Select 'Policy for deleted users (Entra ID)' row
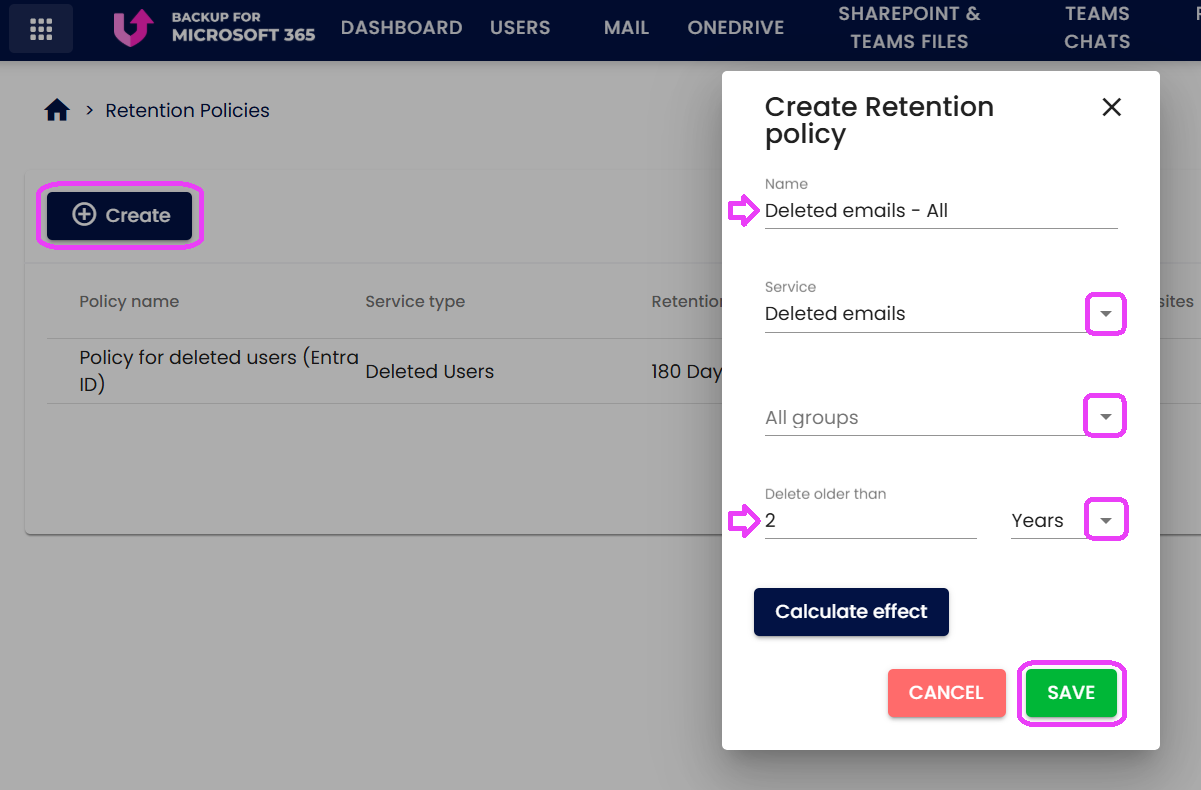This screenshot has height=790, width=1201. coord(384,371)
